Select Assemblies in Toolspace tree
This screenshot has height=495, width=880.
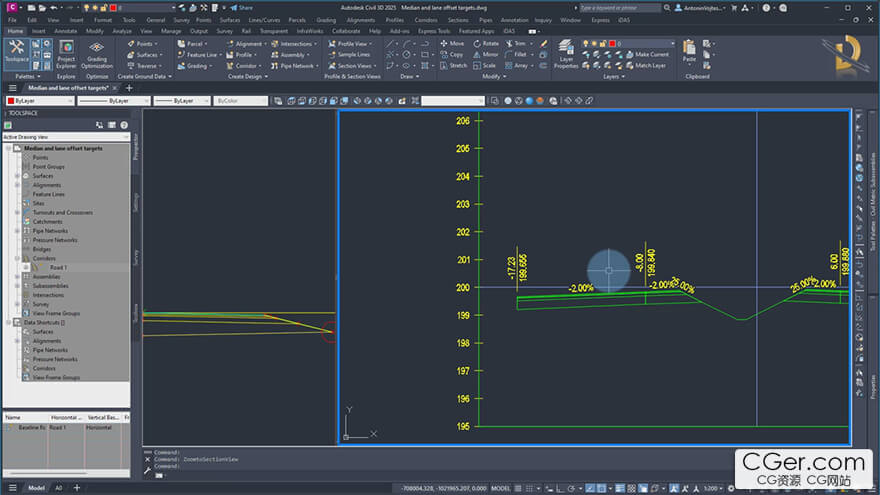click(46, 277)
